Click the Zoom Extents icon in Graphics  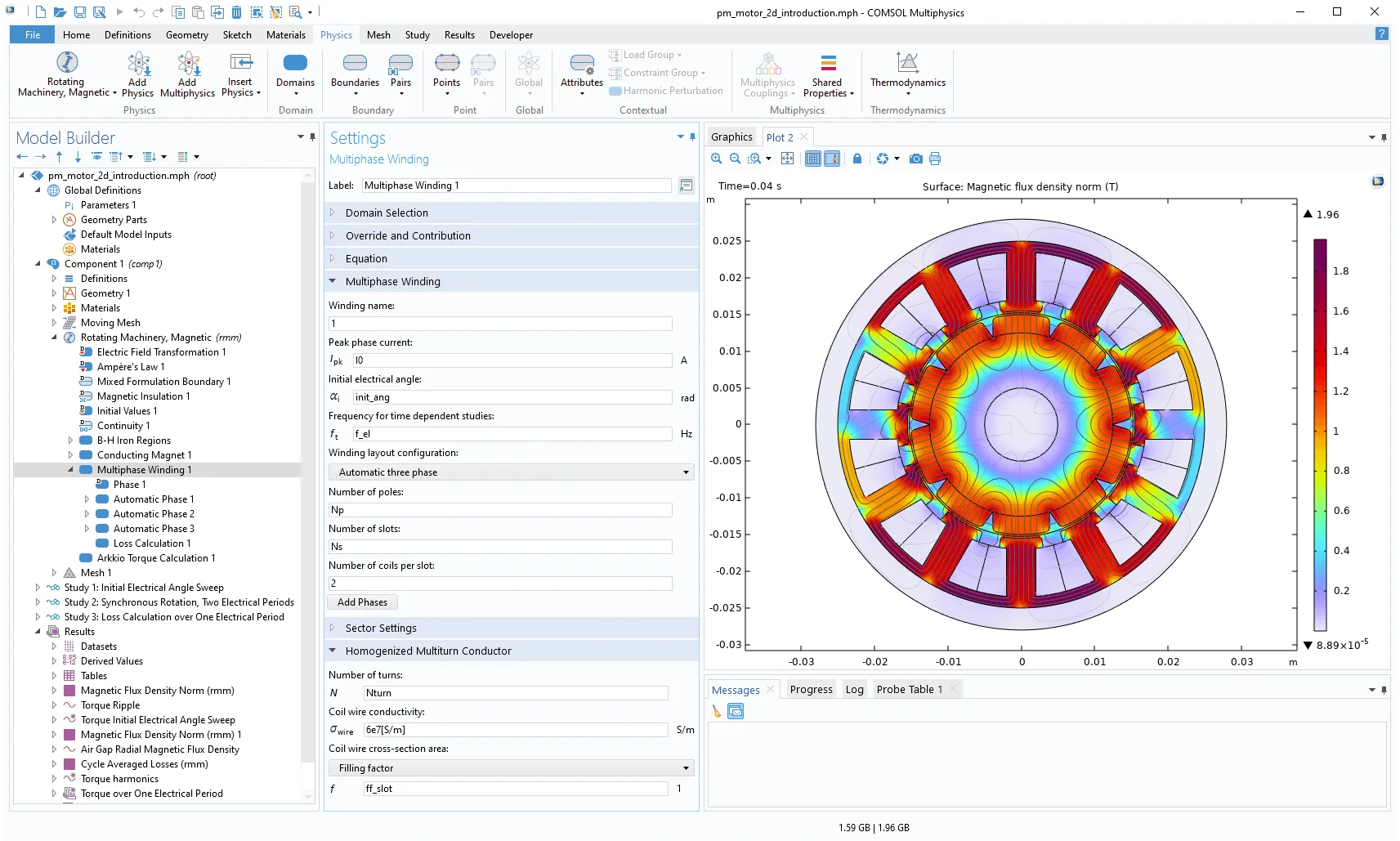pos(787,159)
